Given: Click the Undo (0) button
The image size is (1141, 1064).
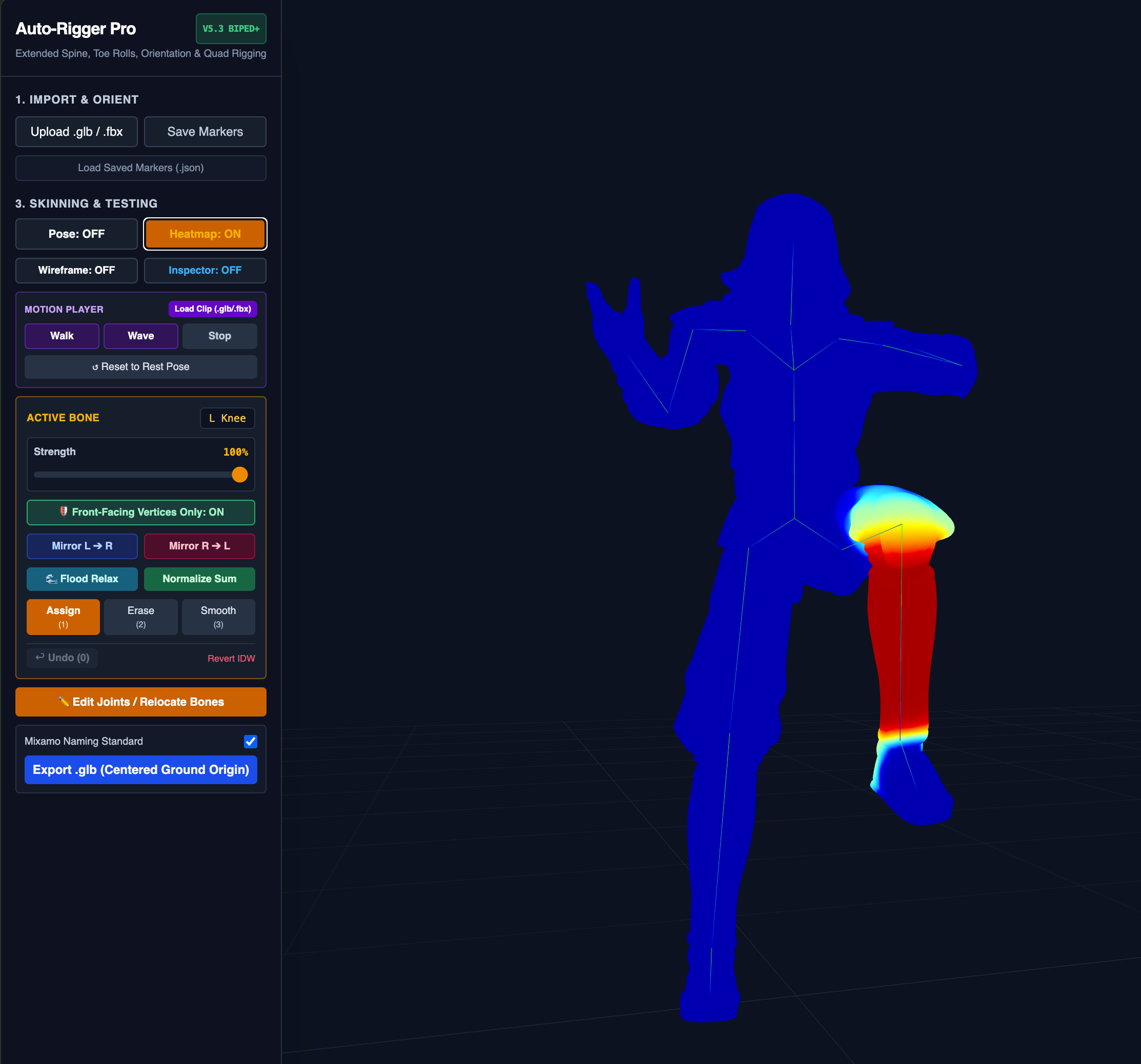Looking at the screenshot, I should coord(62,658).
